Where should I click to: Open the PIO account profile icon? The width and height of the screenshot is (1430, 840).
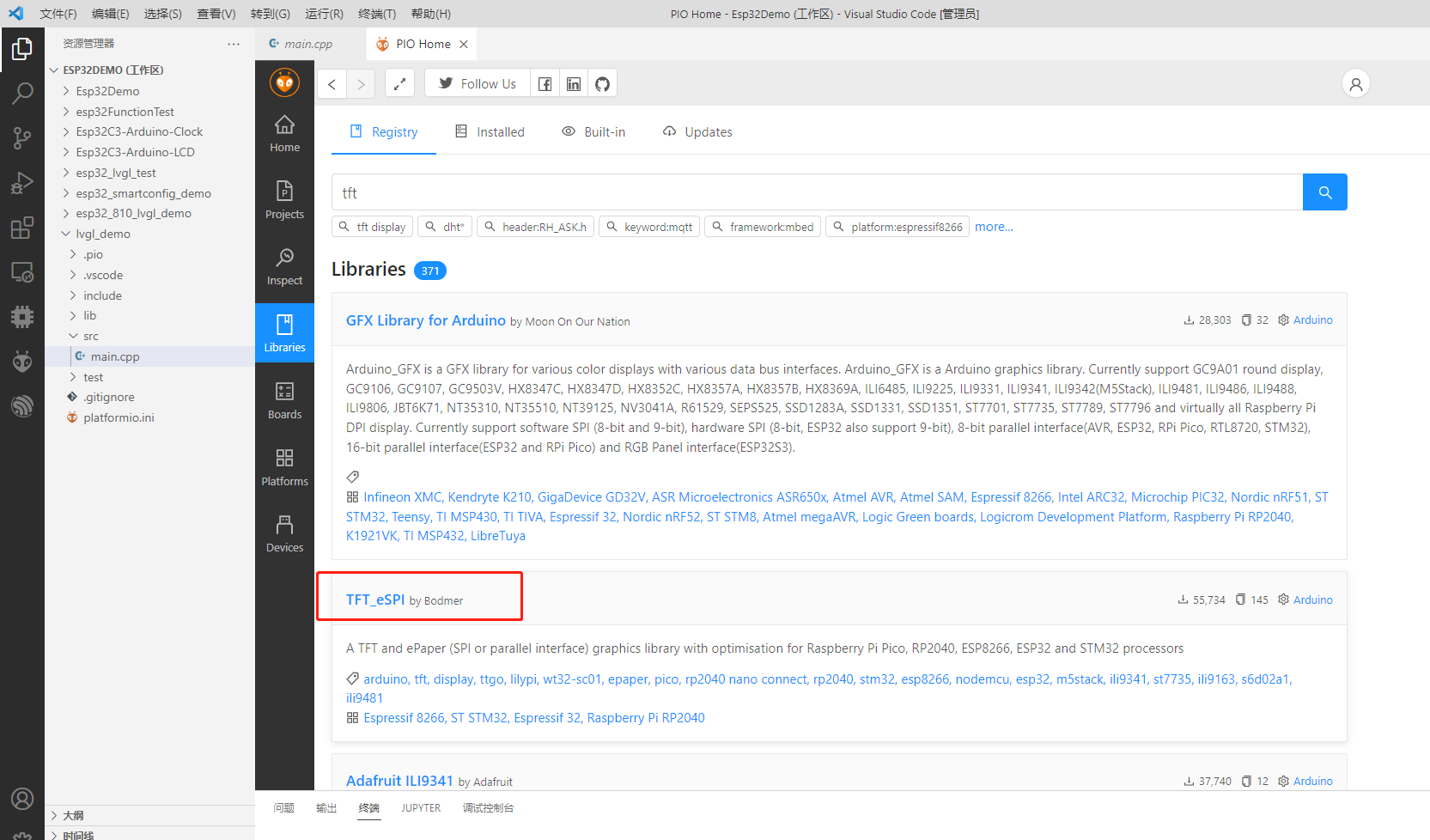1355,83
